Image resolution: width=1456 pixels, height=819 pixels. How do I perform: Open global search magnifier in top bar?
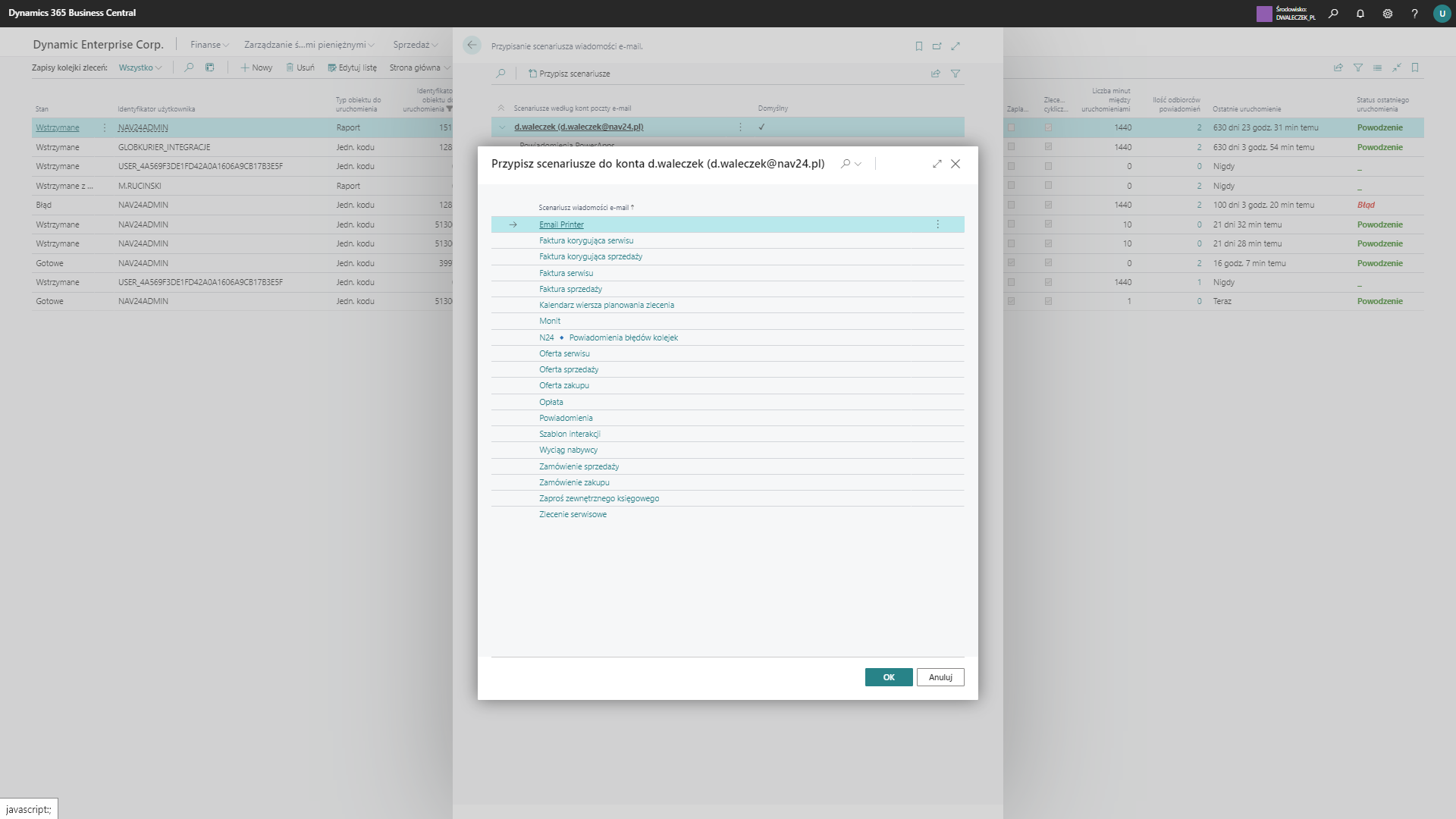coord(1333,14)
